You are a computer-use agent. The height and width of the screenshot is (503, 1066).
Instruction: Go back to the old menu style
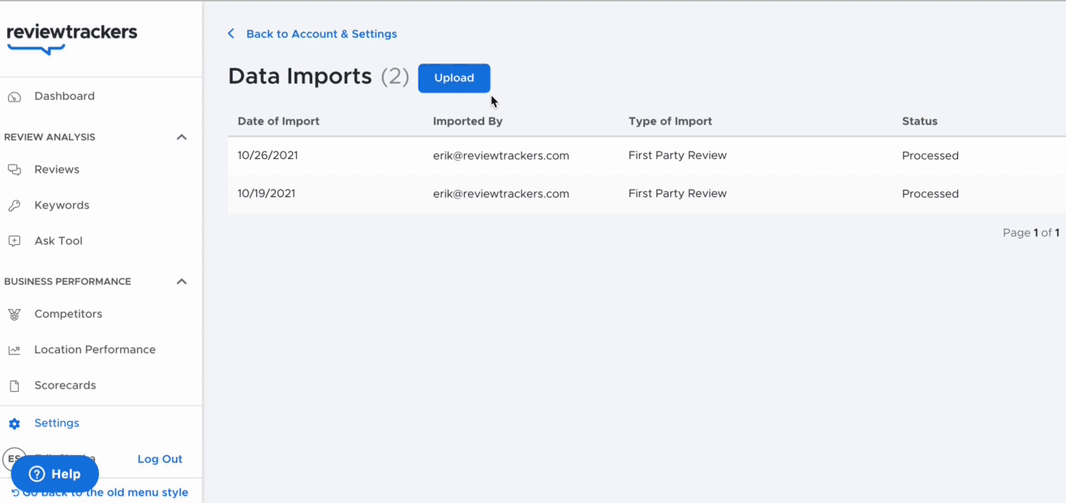tap(100, 493)
